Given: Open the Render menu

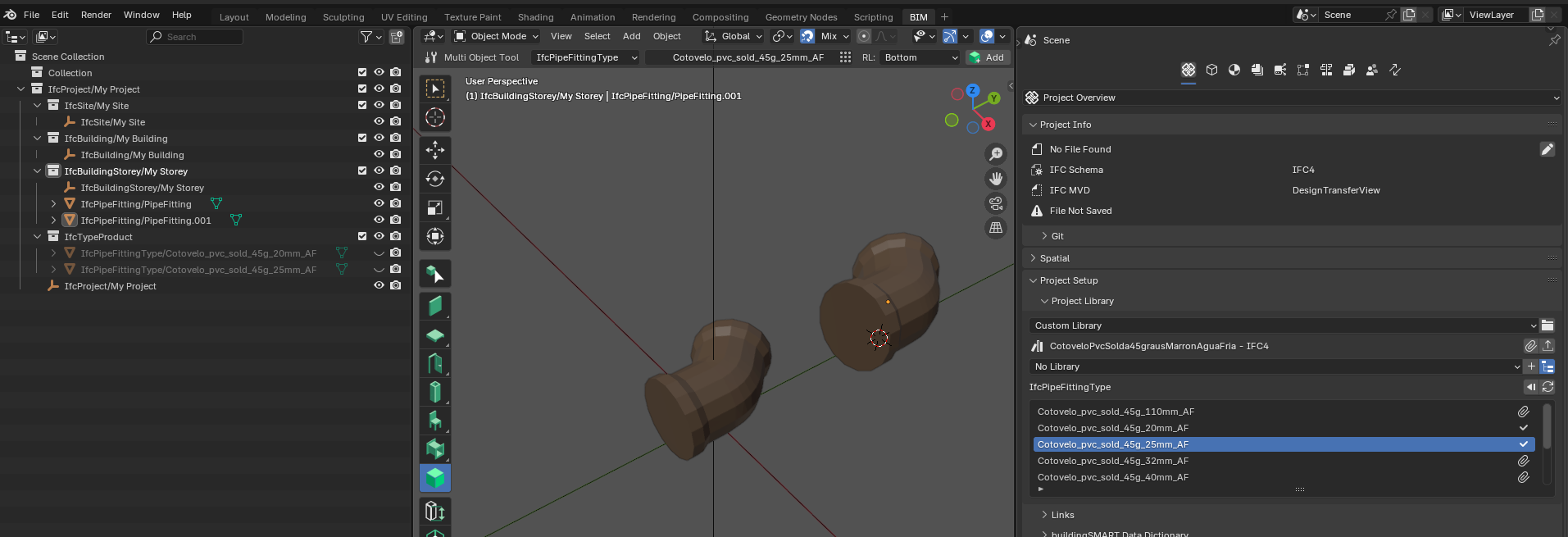Looking at the screenshot, I should pos(96,15).
